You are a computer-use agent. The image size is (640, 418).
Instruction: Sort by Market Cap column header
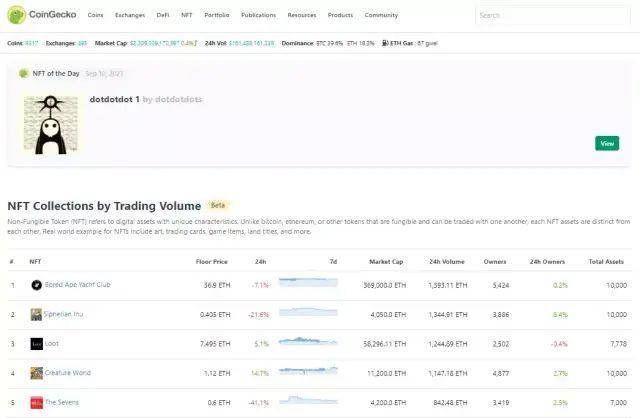point(386,262)
